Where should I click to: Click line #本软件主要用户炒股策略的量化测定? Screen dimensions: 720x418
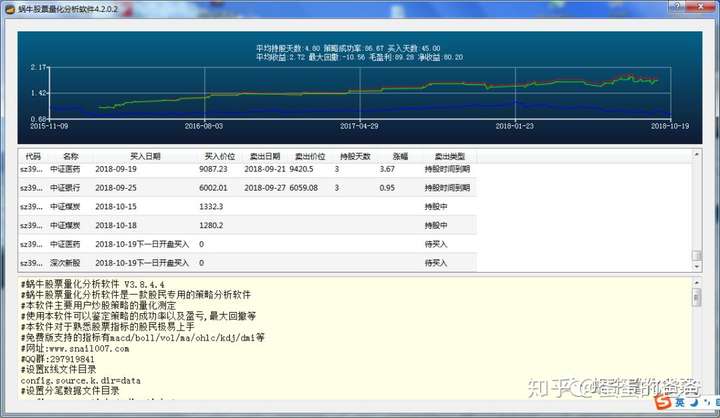pos(98,305)
